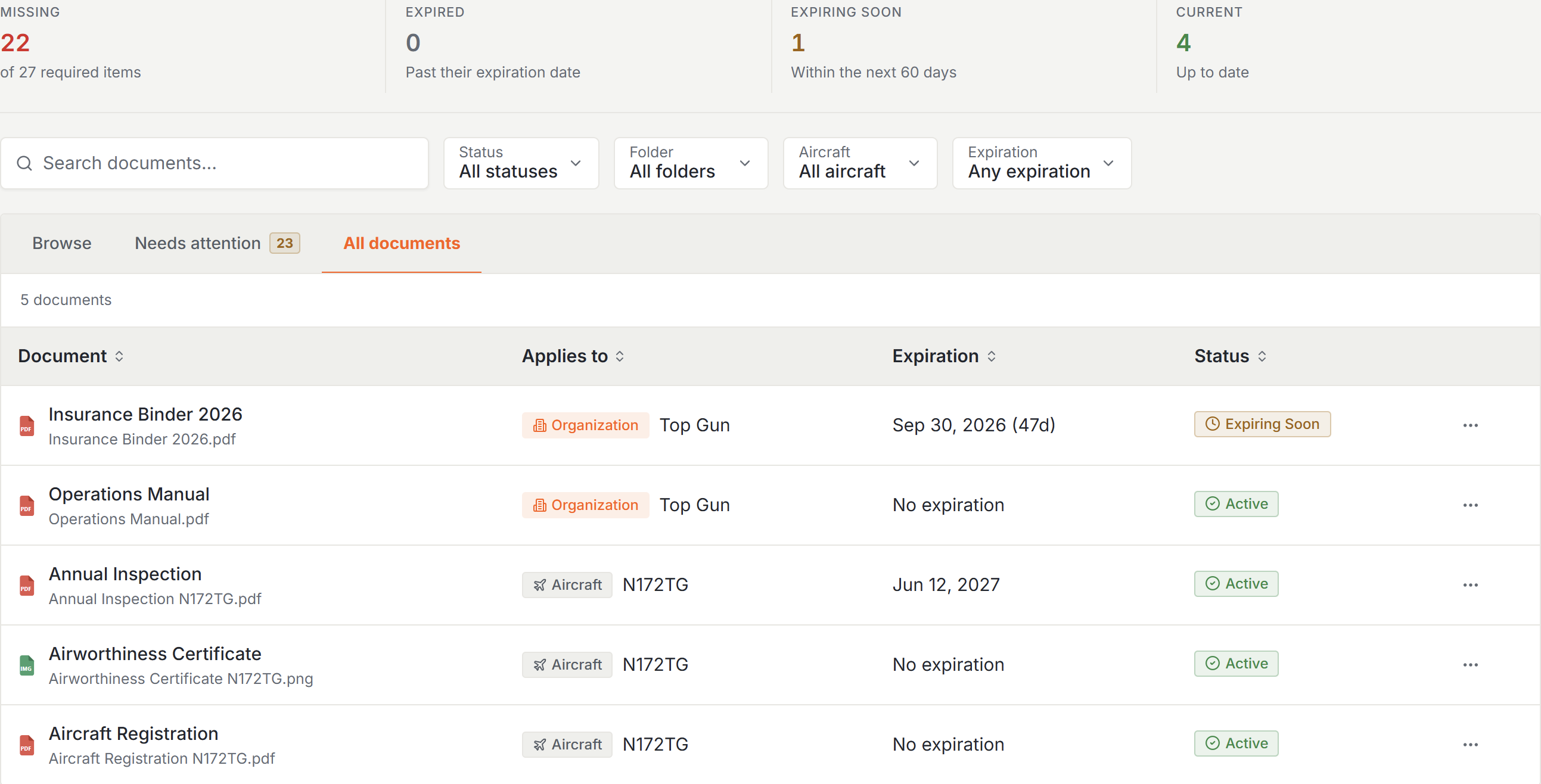The image size is (1541, 784).
Task: Focus the Search documents field
Action: [x=214, y=163]
